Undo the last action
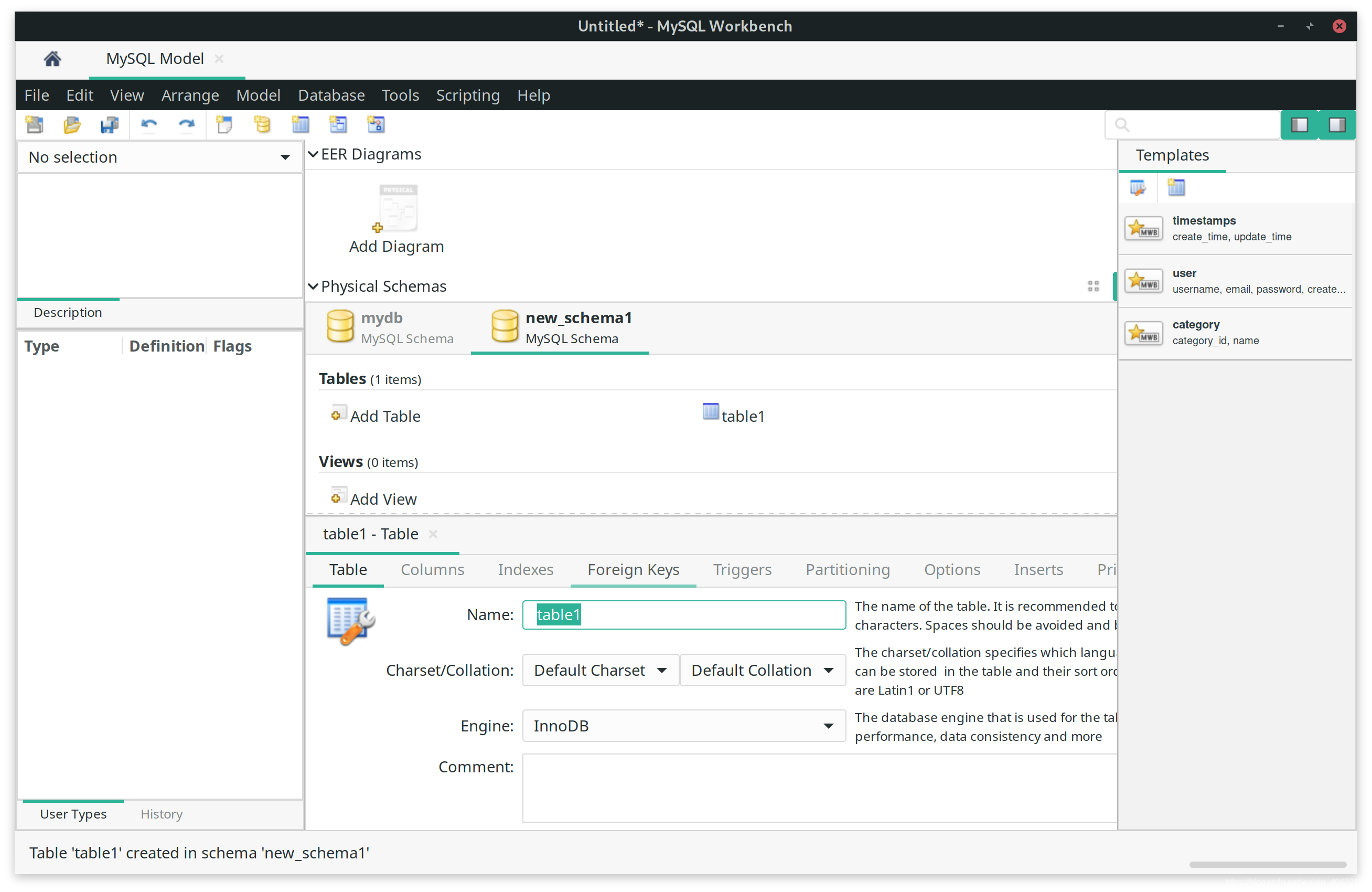Viewport: 1372px width, 892px height. coord(149,124)
